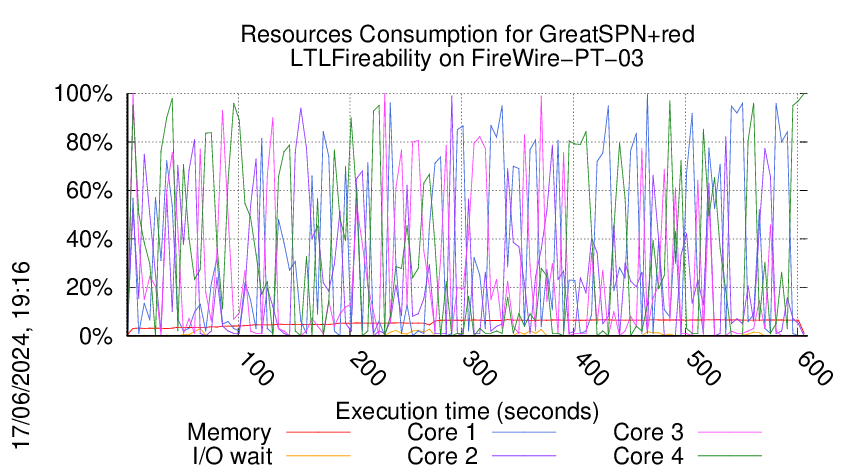Click the 40% y-axis label
This screenshot has height=475, width=850.
tap(89, 239)
